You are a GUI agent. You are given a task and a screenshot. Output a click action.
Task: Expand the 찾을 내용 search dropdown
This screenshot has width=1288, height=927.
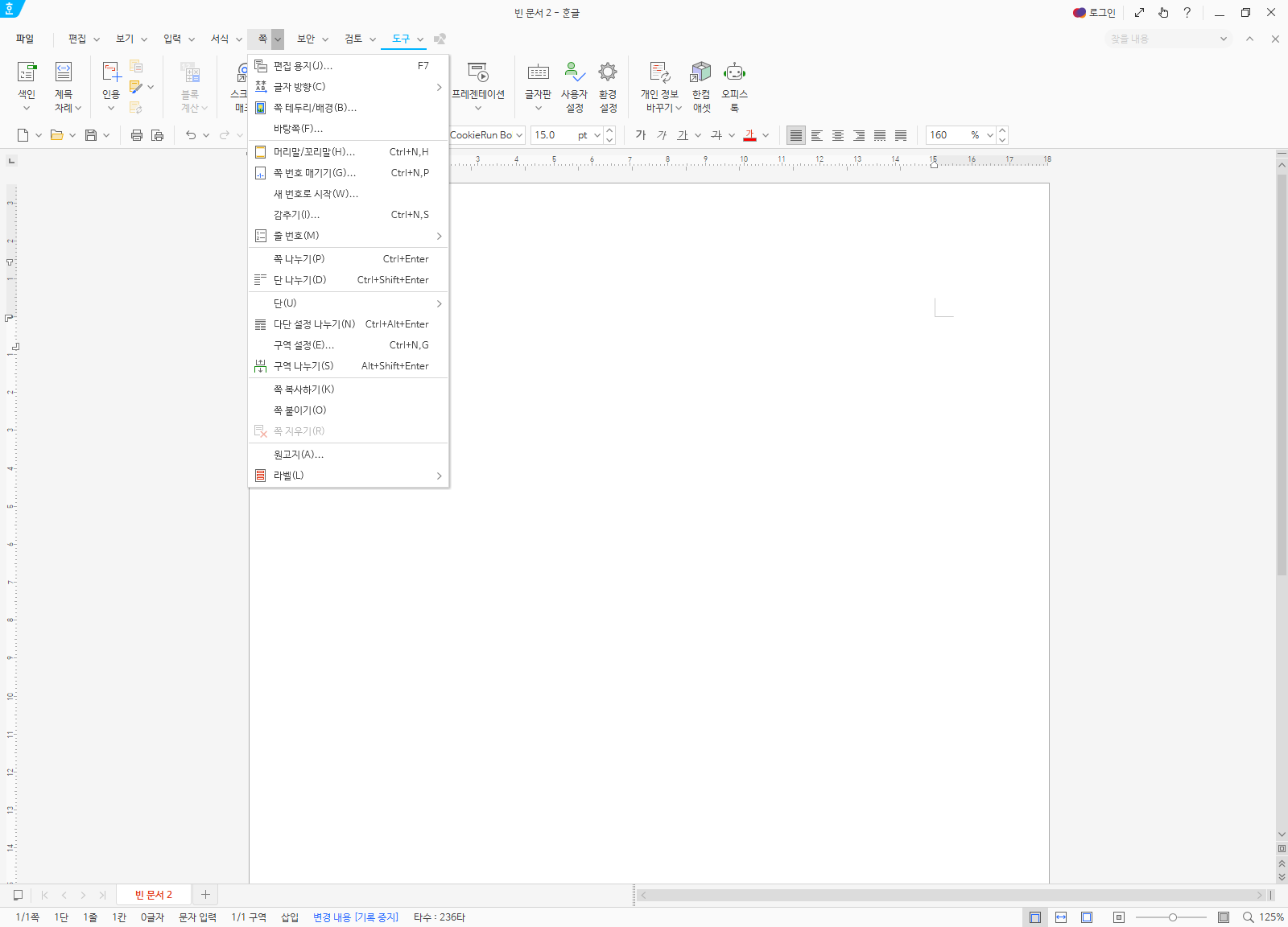coord(1224,39)
